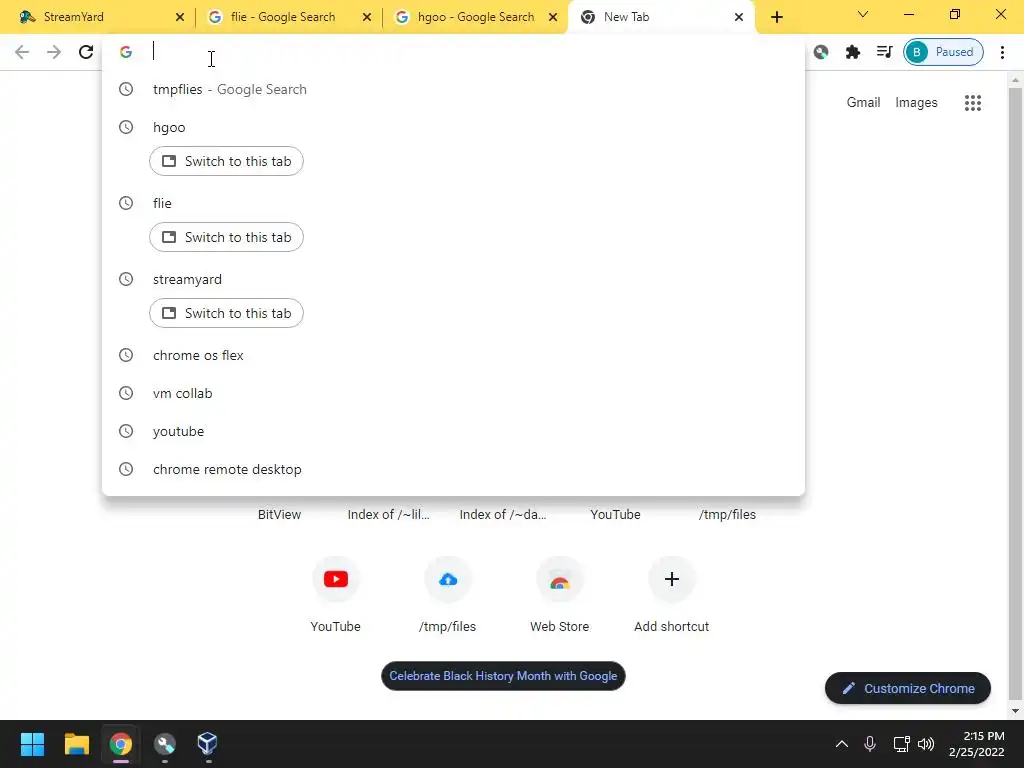Open the Gmail link
This screenshot has width=1024, height=768.
(863, 103)
